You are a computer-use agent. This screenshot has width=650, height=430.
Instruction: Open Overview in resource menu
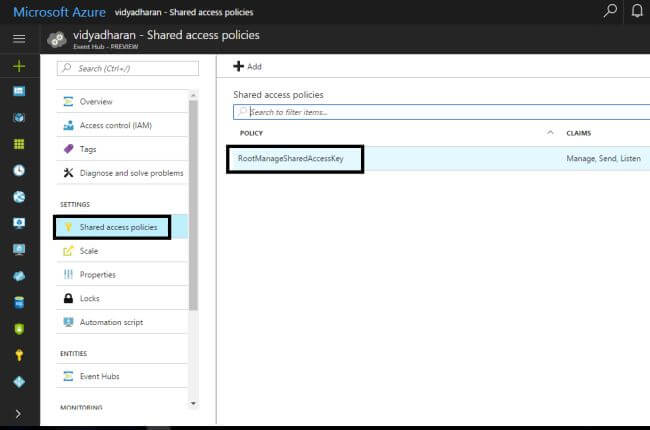click(x=122, y=102)
